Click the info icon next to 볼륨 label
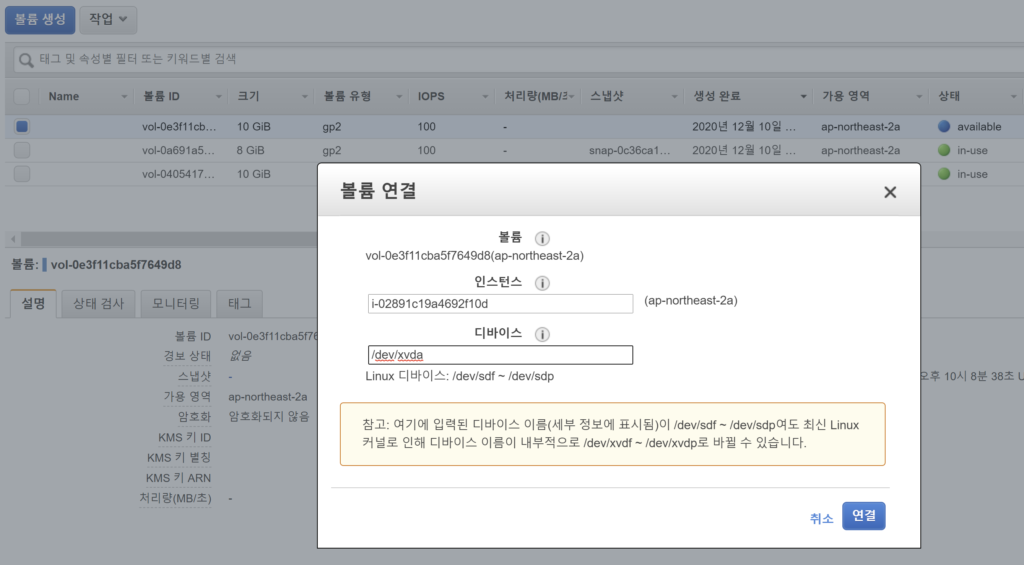The height and width of the screenshot is (565, 1024). pyautogui.click(x=542, y=238)
